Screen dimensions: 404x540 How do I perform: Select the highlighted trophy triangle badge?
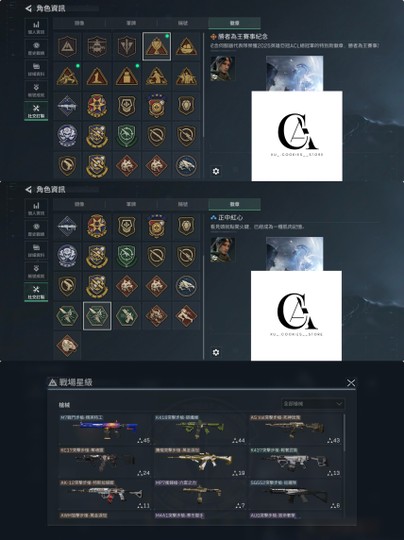(x=156, y=46)
